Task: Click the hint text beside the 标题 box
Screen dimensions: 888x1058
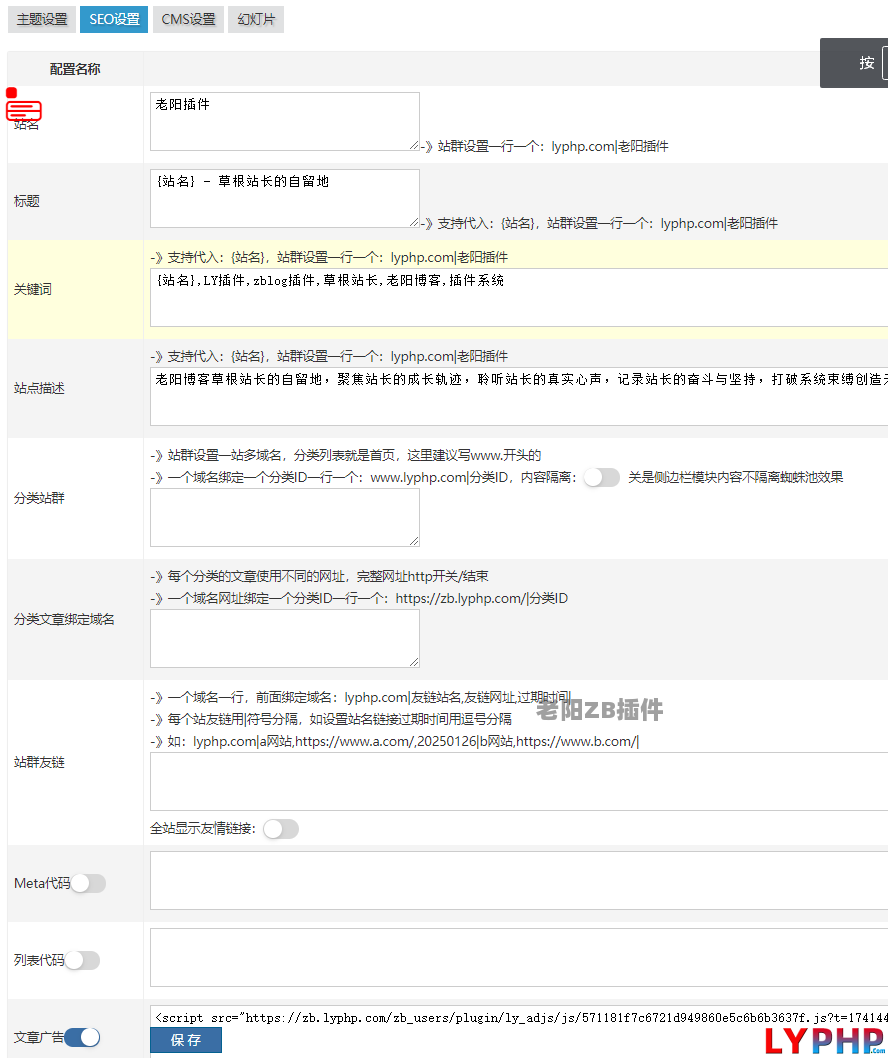Action: pyautogui.click(x=599, y=223)
